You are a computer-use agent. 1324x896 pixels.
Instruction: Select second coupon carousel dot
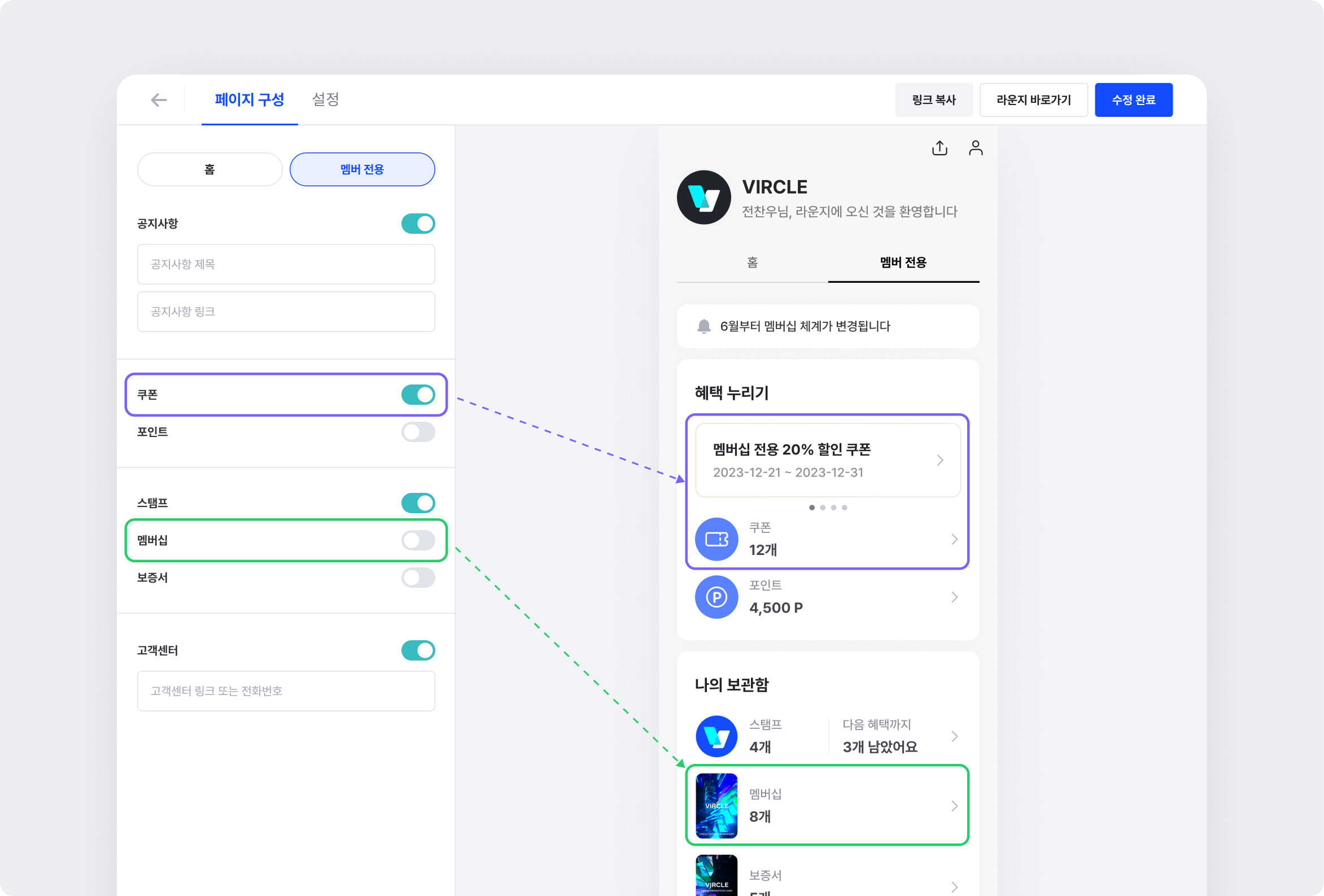pos(823,508)
